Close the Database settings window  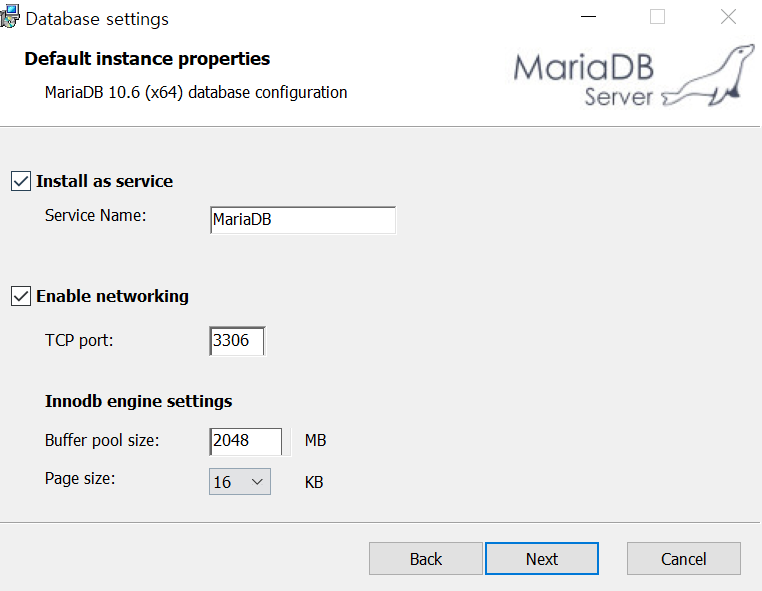click(728, 17)
